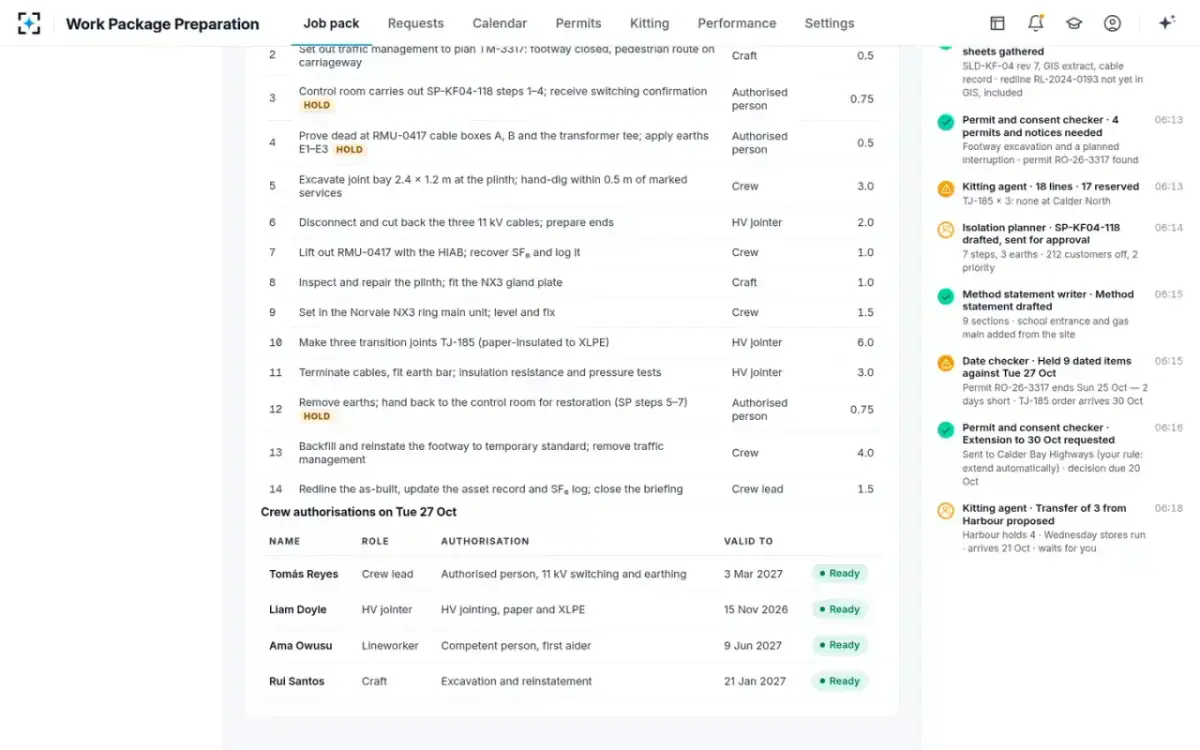The width and height of the screenshot is (1200, 750).
Task: Open the training graduation cap icon
Action: (1074, 23)
